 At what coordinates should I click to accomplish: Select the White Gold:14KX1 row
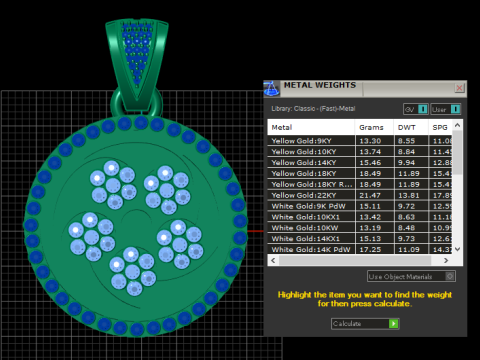click(x=360, y=239)
